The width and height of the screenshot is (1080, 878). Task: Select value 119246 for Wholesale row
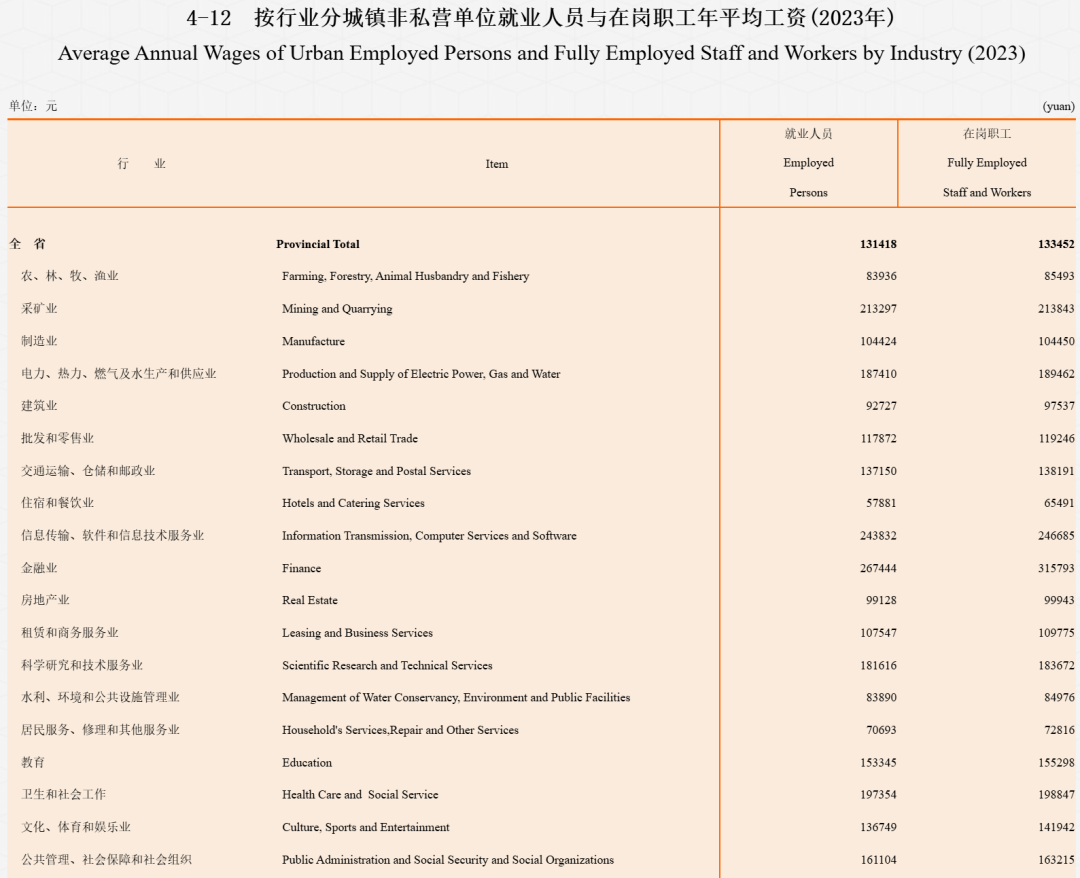1056,439
